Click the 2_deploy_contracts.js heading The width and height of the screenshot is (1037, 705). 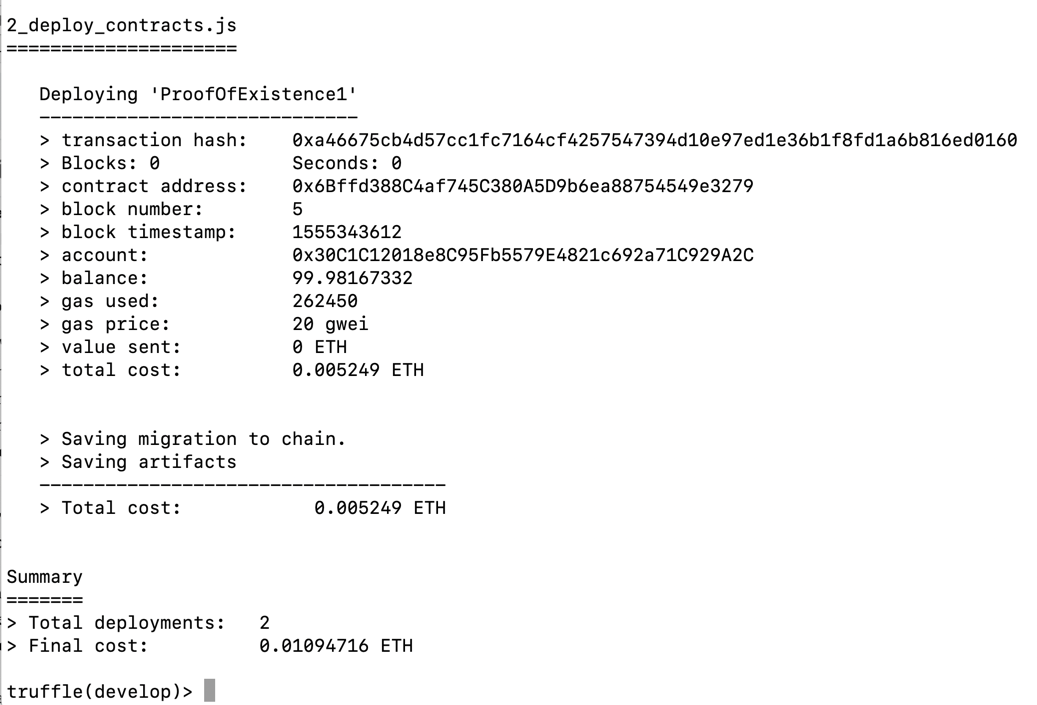(x=121, y=25)
